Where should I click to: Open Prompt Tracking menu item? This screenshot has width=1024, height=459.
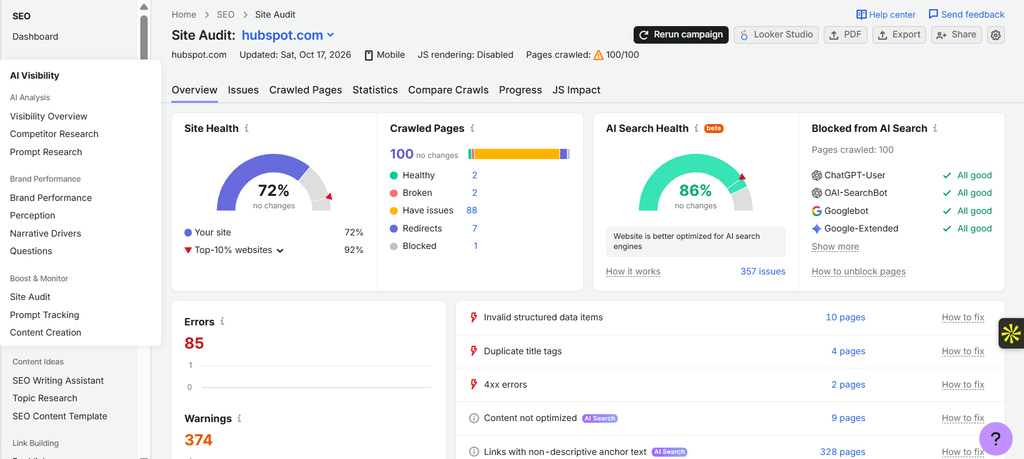point(44,315)
